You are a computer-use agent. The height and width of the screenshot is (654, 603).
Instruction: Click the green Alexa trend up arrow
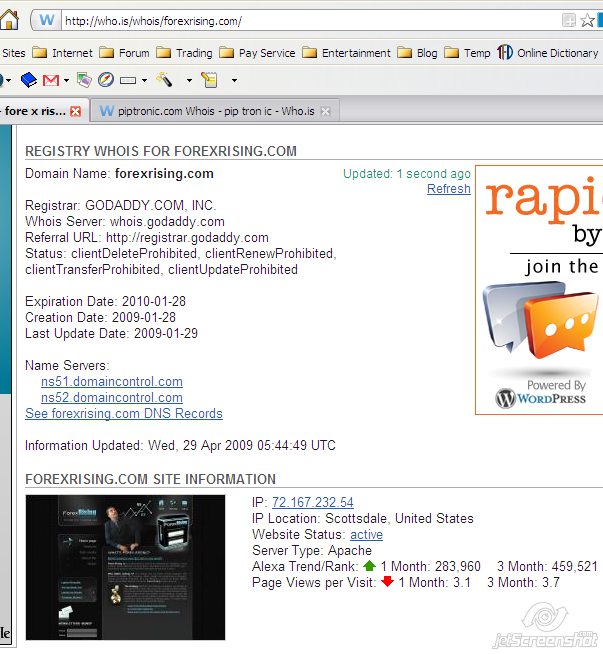click(x=369, y=566)
